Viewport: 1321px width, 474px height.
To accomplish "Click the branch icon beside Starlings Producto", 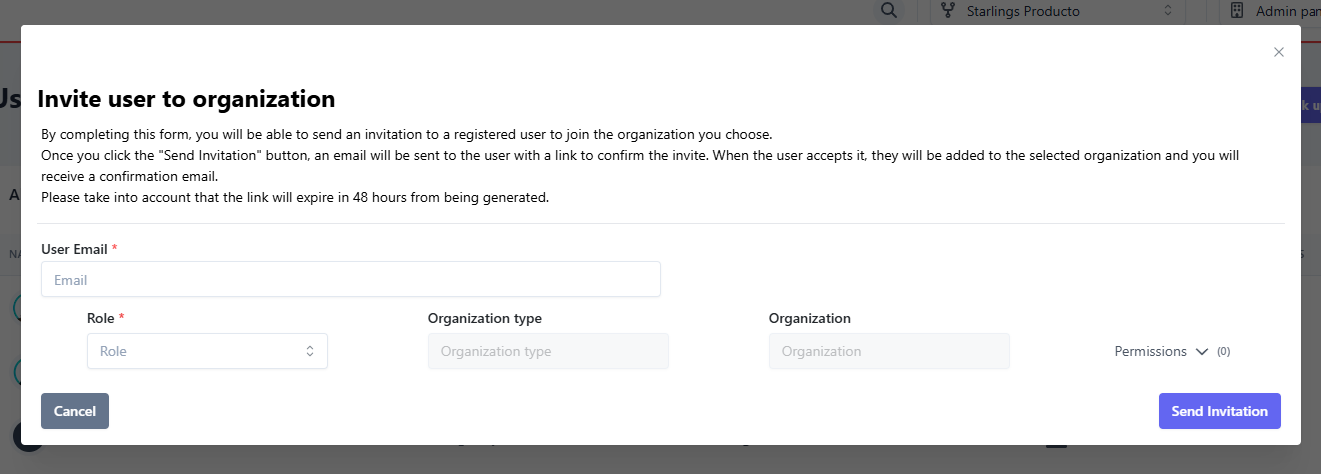I will (947, 11).
